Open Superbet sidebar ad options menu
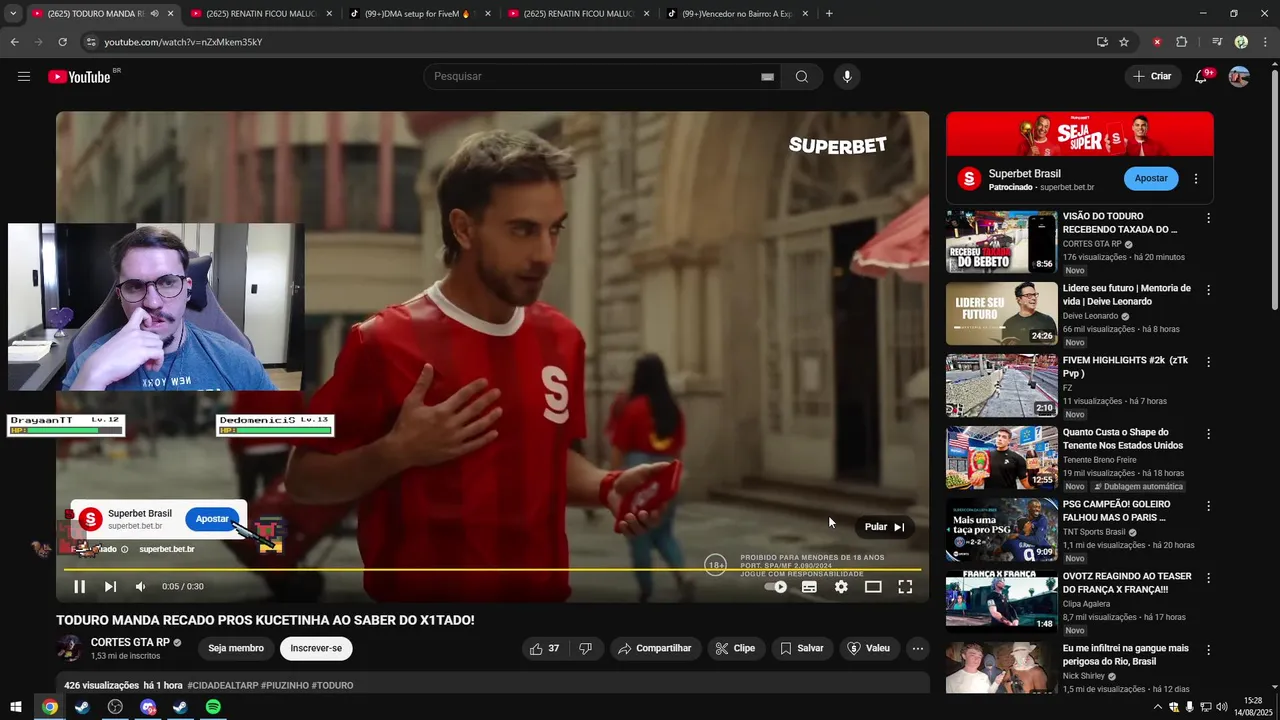The width and height of the screenshot is (1280, 720). click(x=1196, y=179)
